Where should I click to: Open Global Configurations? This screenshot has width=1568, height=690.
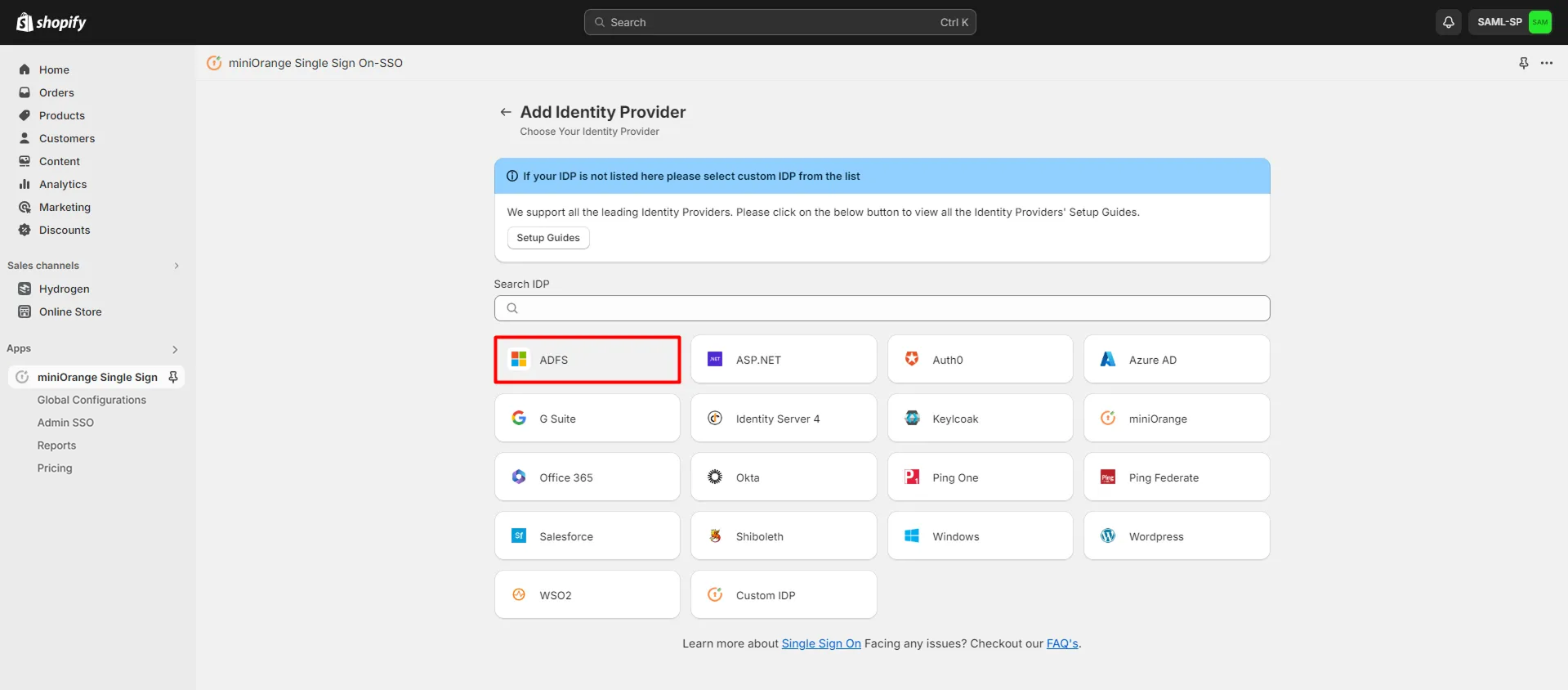92,400
